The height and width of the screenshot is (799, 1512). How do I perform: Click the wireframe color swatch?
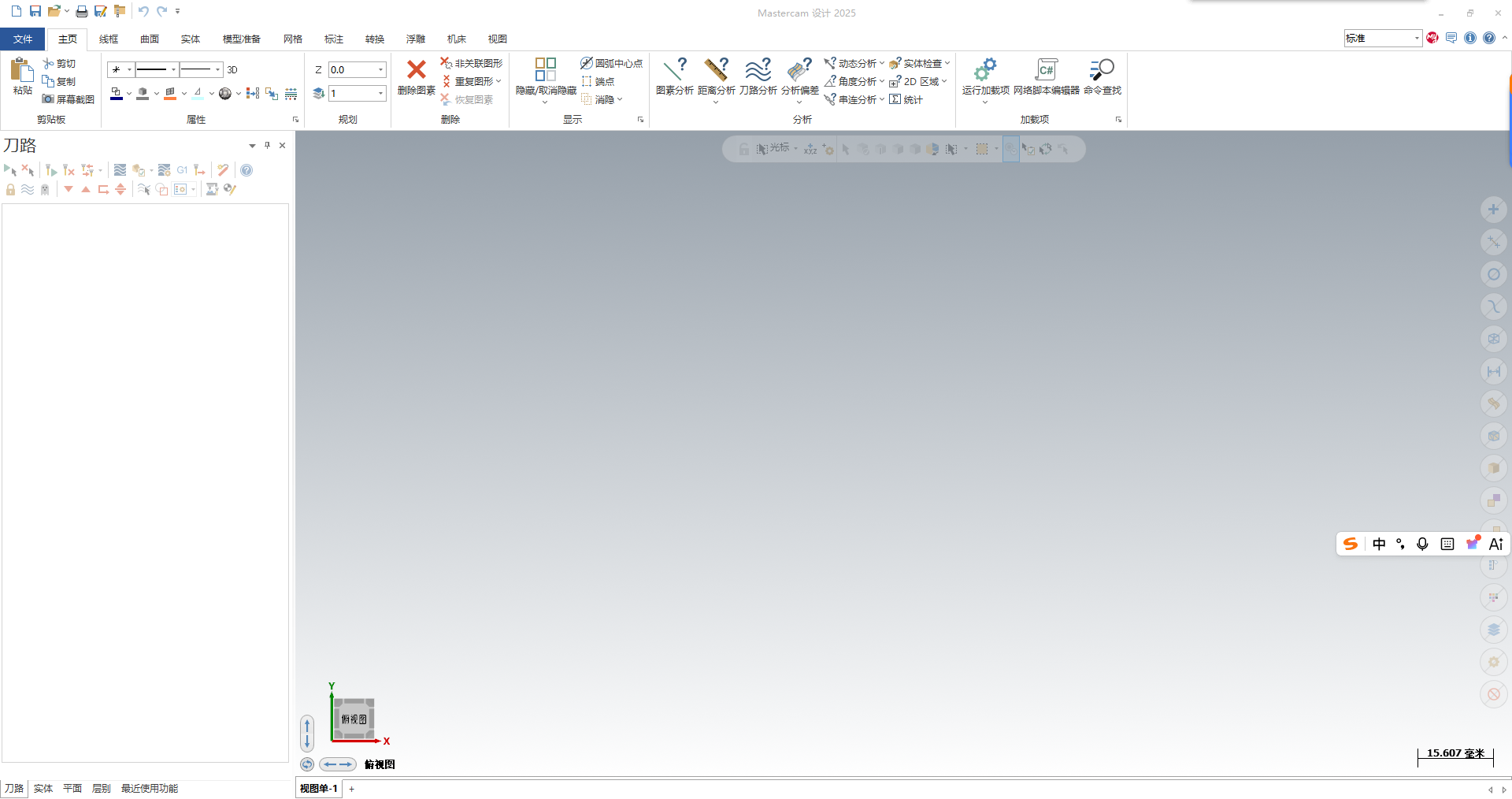point(117,94)
